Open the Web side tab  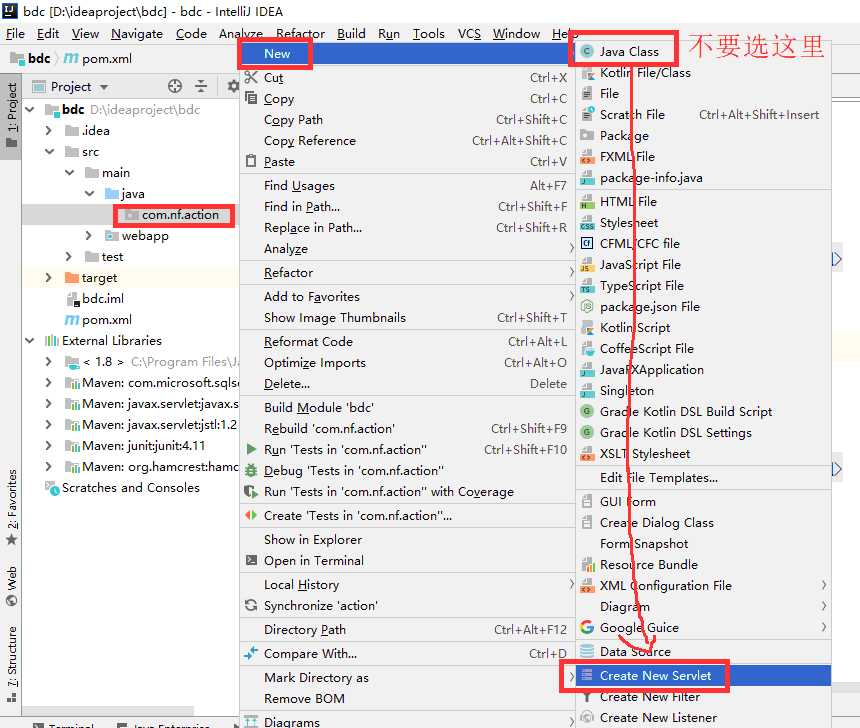click(x=11, y=586)
